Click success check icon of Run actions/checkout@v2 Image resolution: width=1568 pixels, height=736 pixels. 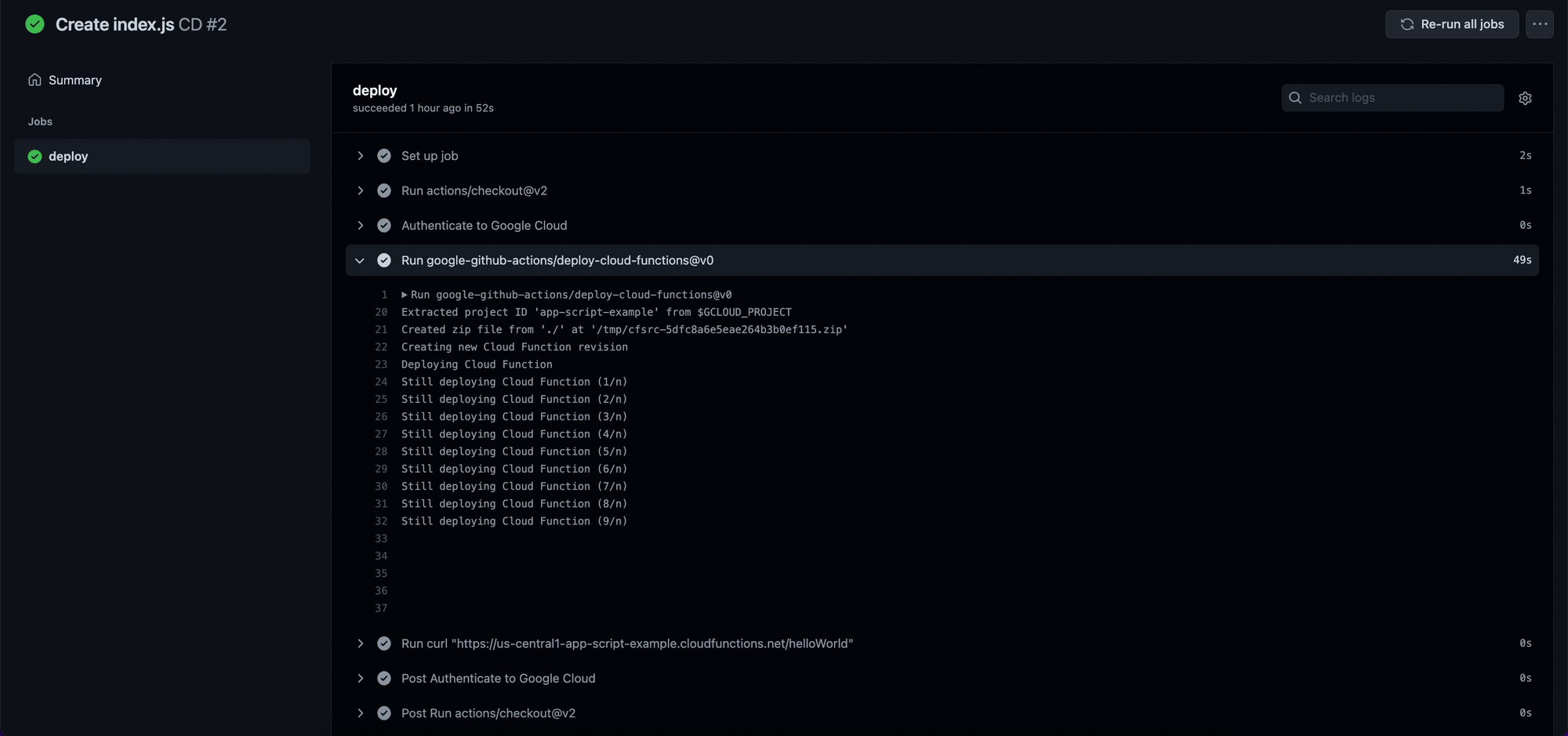384,190
